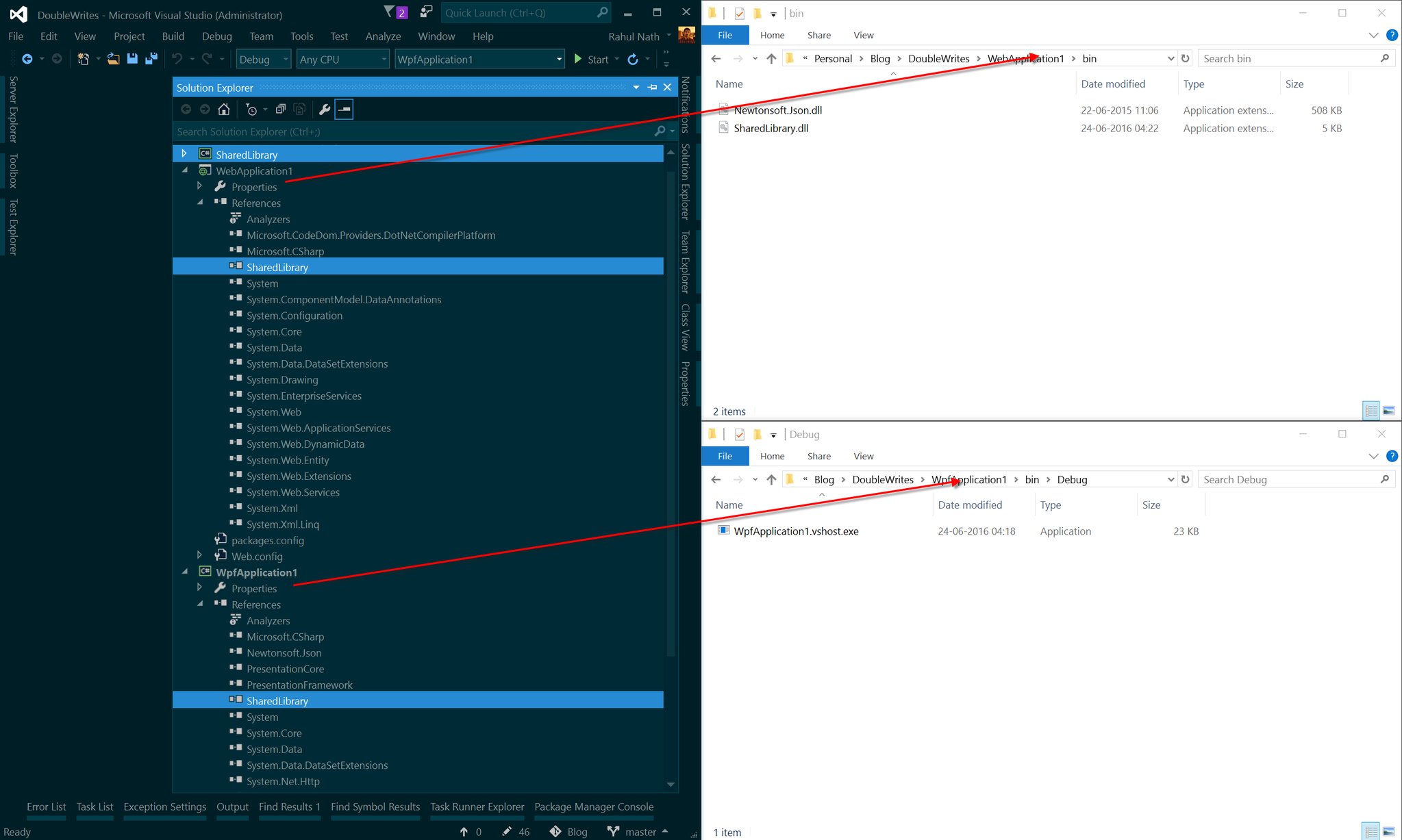Click the Navigate Backward toolbar arrow
The width and height of the screenshot is (1402, 840).
27,59
